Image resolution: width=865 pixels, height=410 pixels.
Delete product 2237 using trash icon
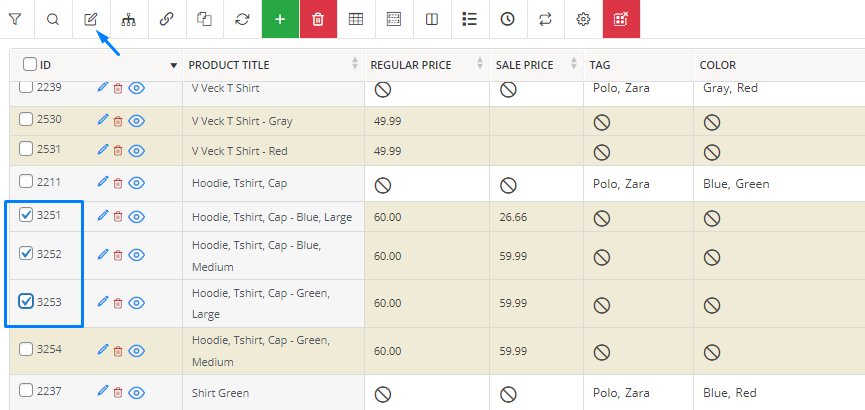(118, 392)
